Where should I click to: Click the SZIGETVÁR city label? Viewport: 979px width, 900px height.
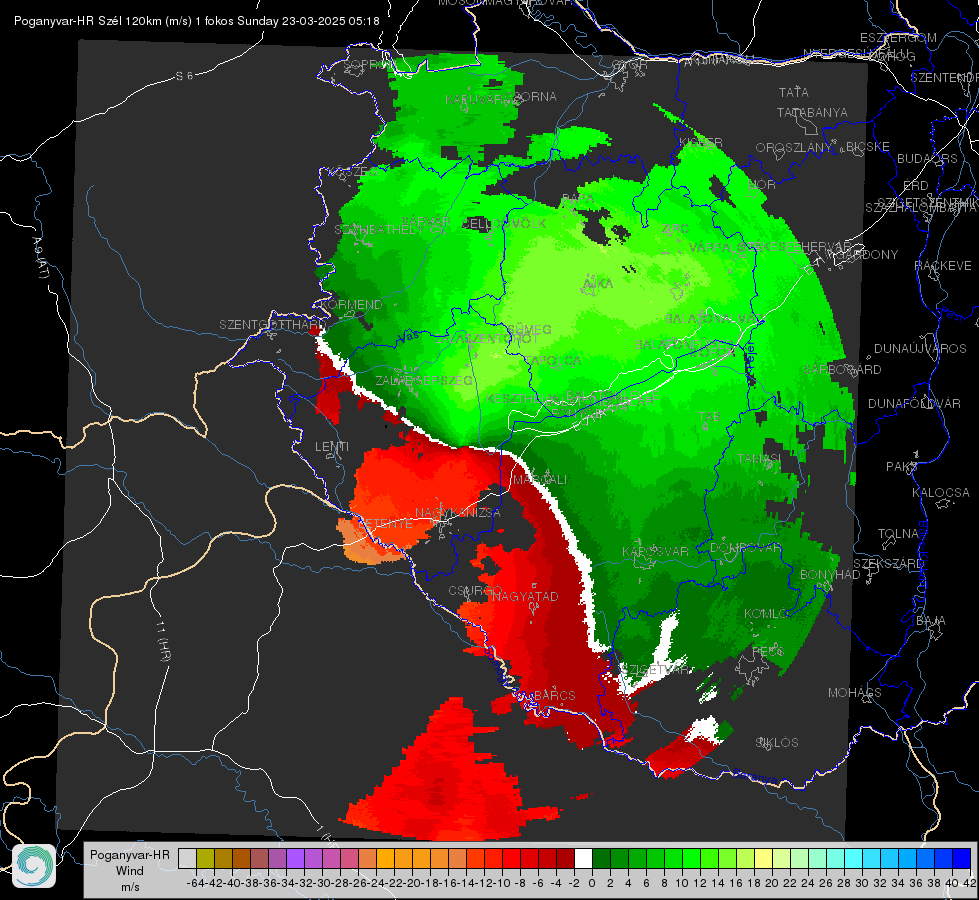pos(656,670)
